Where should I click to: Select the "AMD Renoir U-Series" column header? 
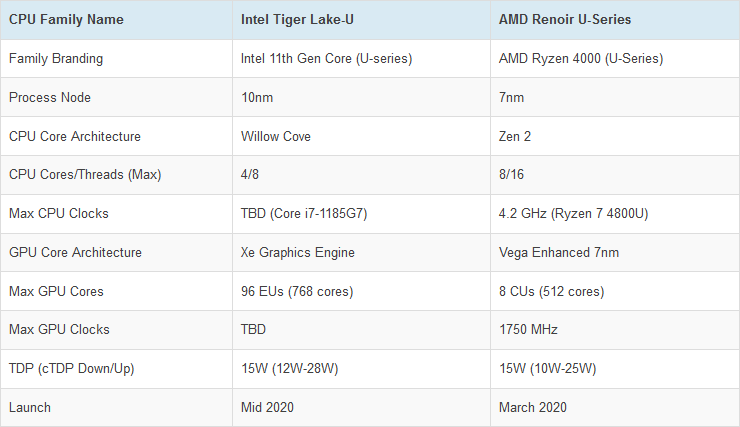click(565, 20)
